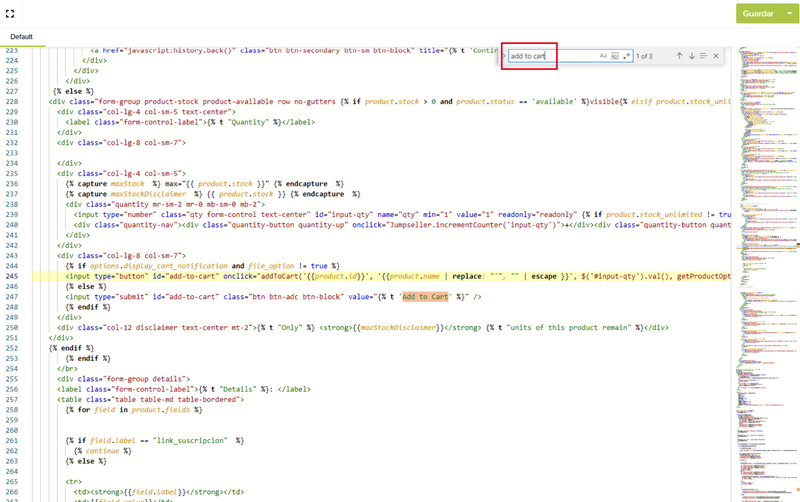
Task: Select the Default tab
Action: point(22,37)
